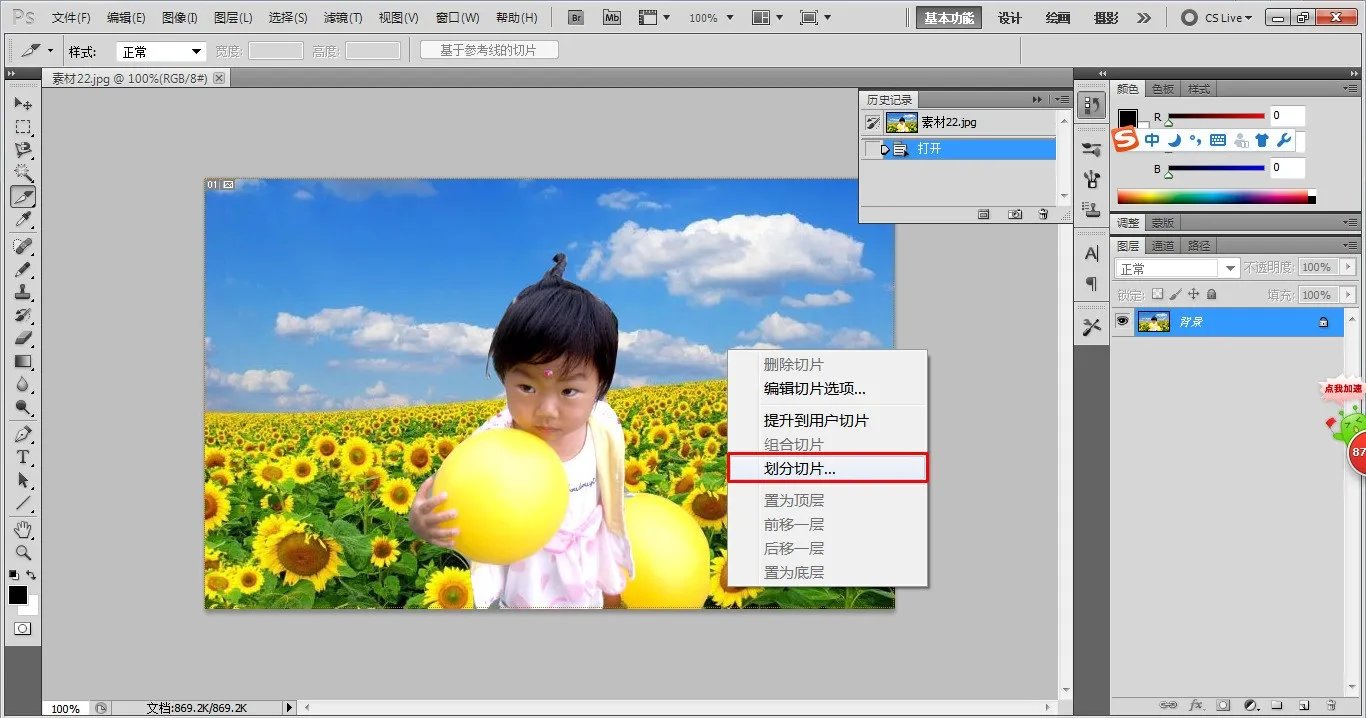Open the layer blend mode dropdown showing 正常
1366x718 pixels.
tap(1175, 267)
